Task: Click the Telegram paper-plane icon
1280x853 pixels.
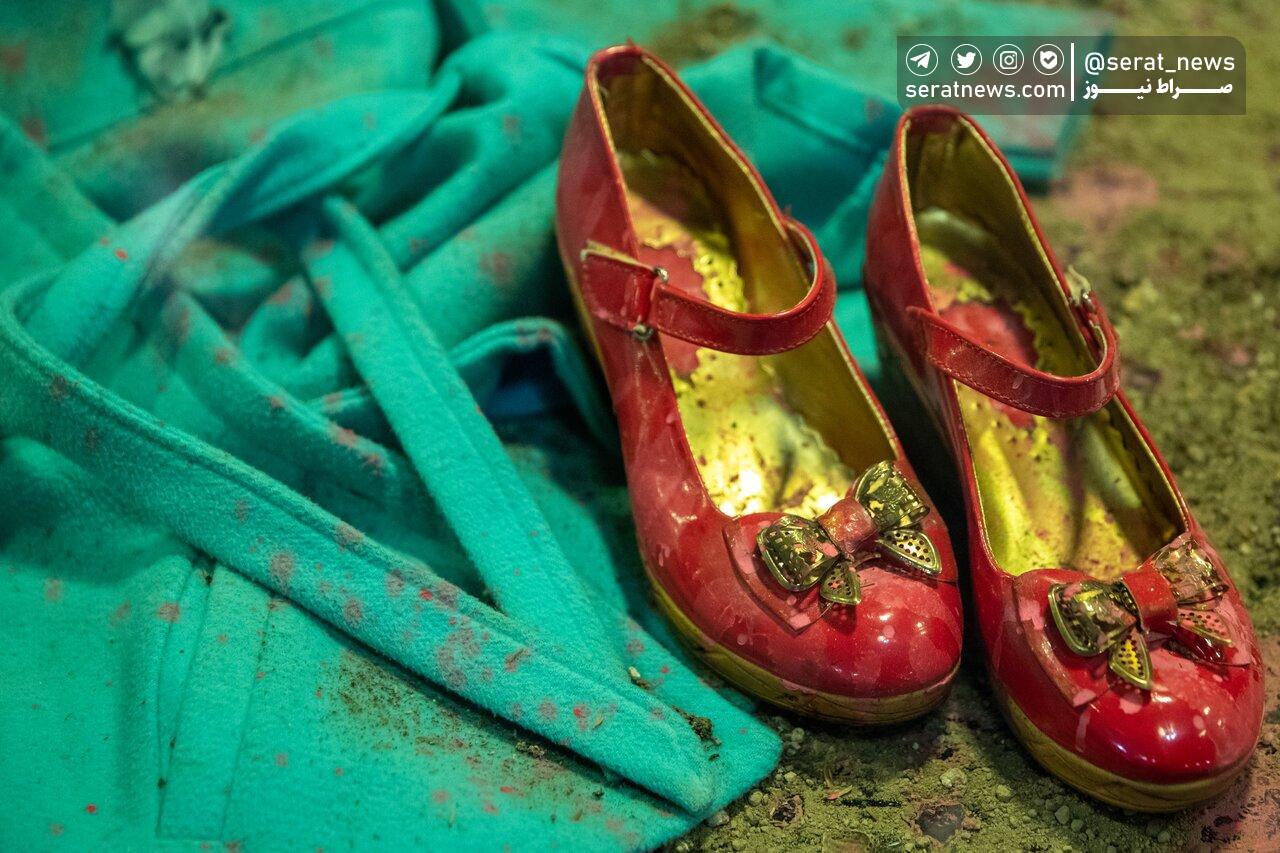Action: pyautogui.click(x=921, y=60)
